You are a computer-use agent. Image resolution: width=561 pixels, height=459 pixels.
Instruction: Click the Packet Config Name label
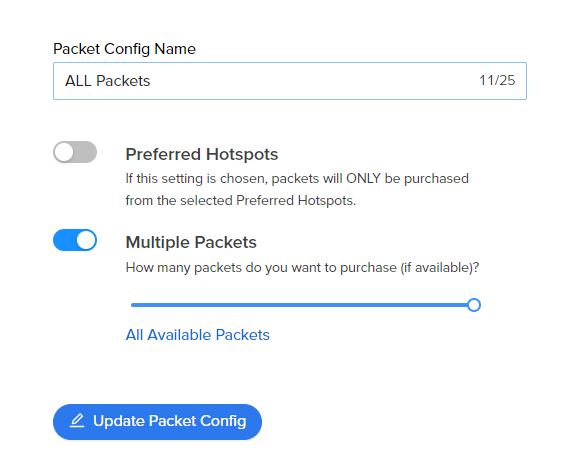[124, 49]
